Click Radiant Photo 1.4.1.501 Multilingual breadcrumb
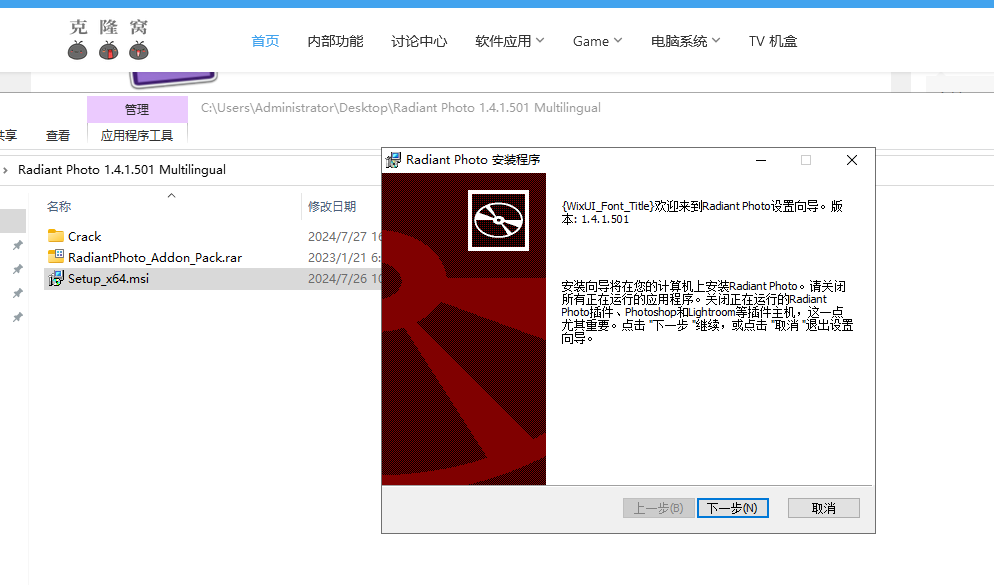 [x=122, y=170]
